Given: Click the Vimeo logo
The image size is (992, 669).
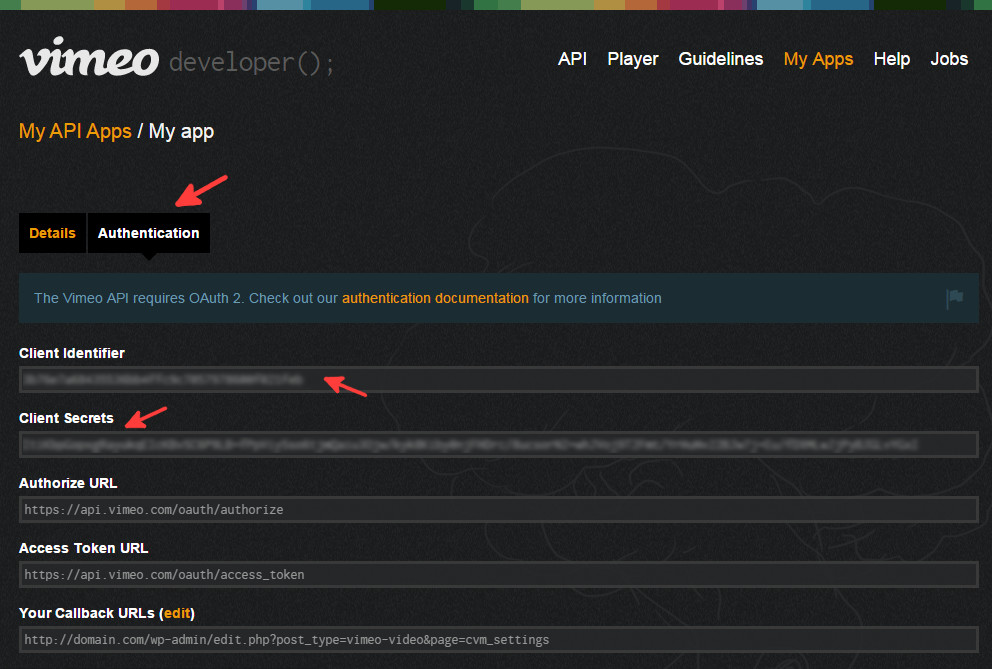Looking at the screenshot, I should pyautogui.click(x=89, y=56).
